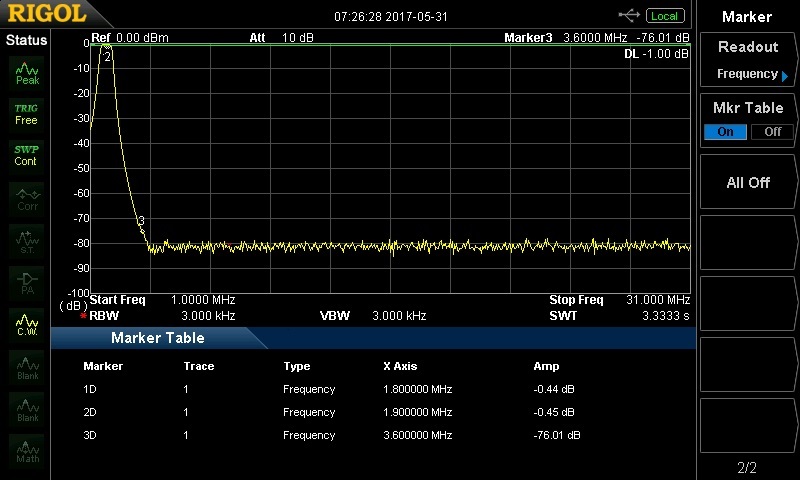Click the Math trace icon
Screen dimensions: 800x480
27,452
